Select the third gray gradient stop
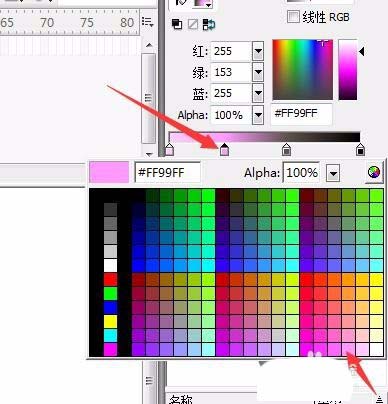 tap(286, 149)
